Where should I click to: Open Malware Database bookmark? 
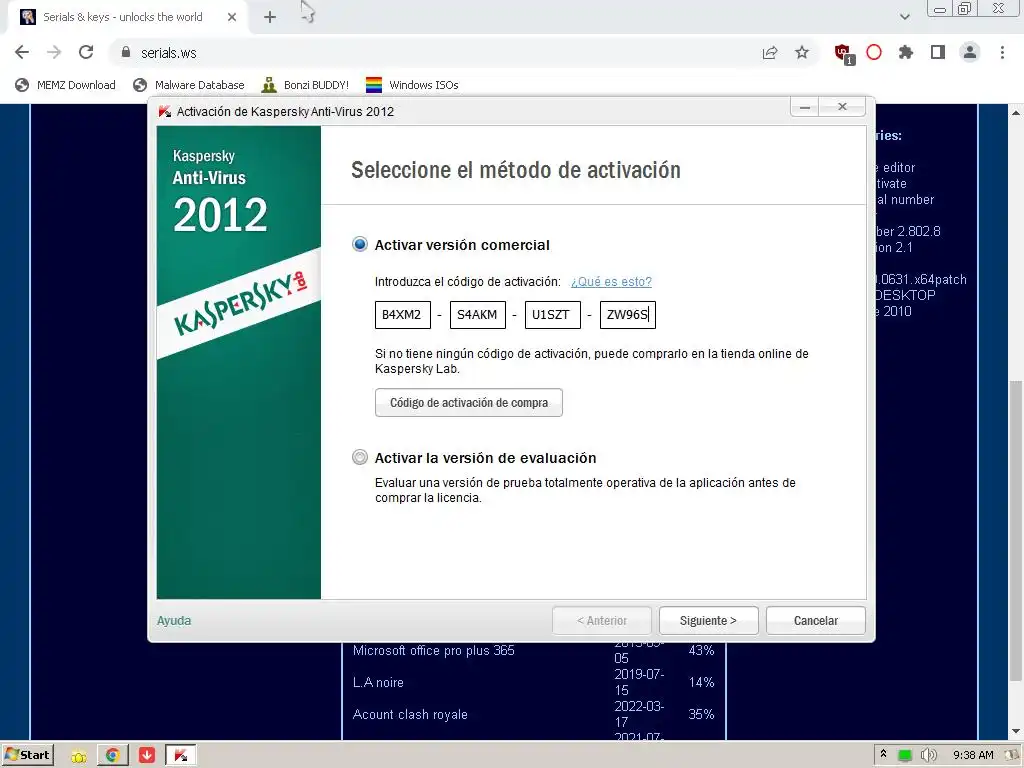click(x=188, y=85)
